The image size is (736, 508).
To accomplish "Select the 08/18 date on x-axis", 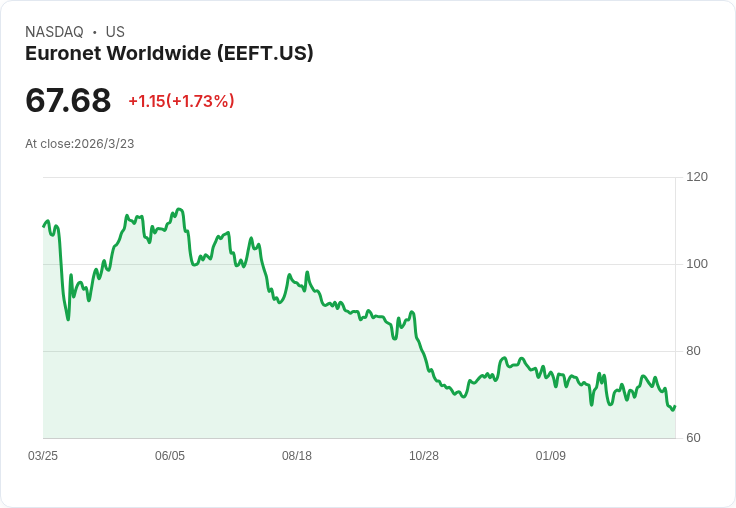I will click(x=297, y=456).
